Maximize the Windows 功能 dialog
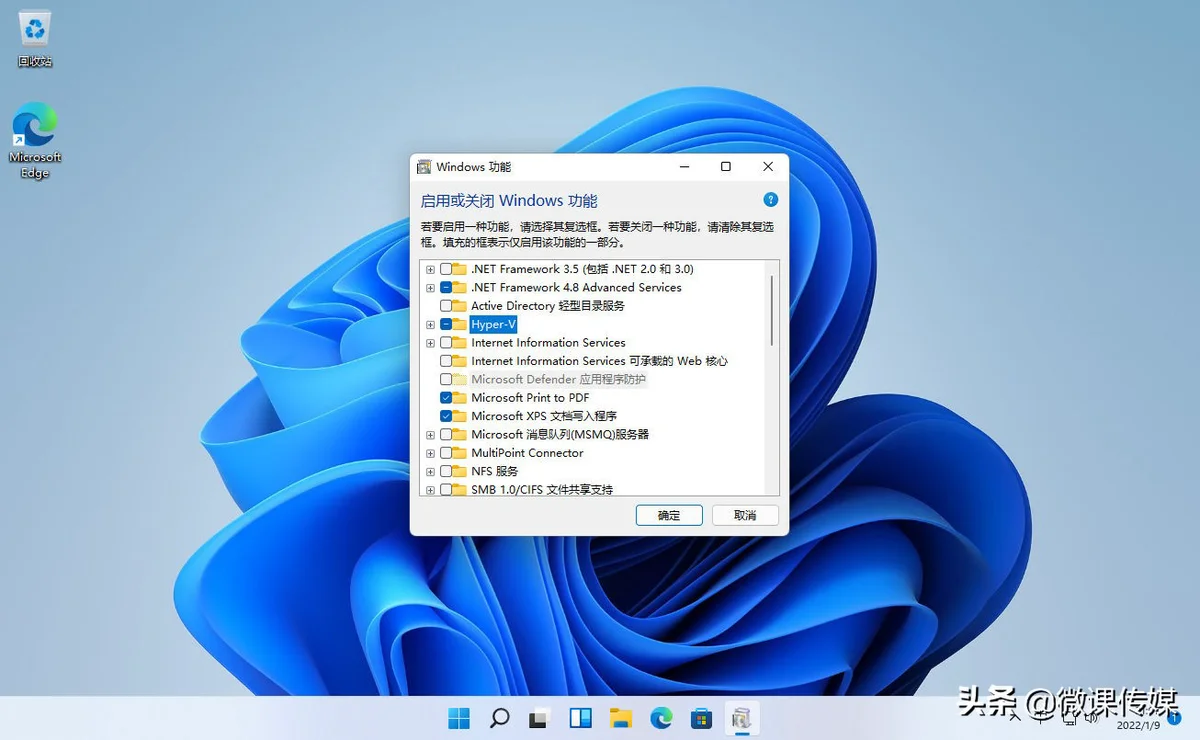Viewport: 1200px width, 740px height. (x=726, y=167)
